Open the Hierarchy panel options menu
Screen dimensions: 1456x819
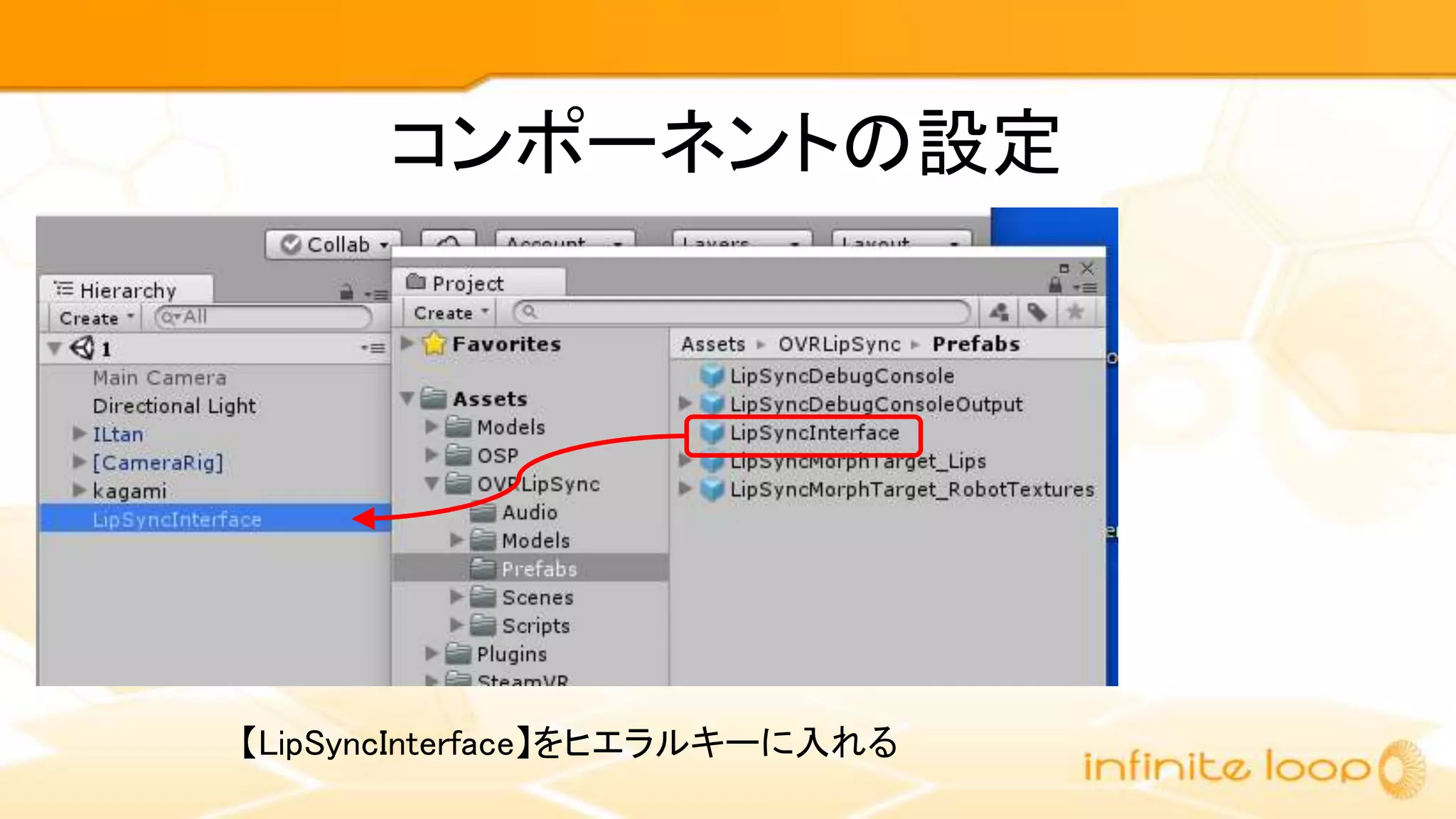tap(376, 294)
